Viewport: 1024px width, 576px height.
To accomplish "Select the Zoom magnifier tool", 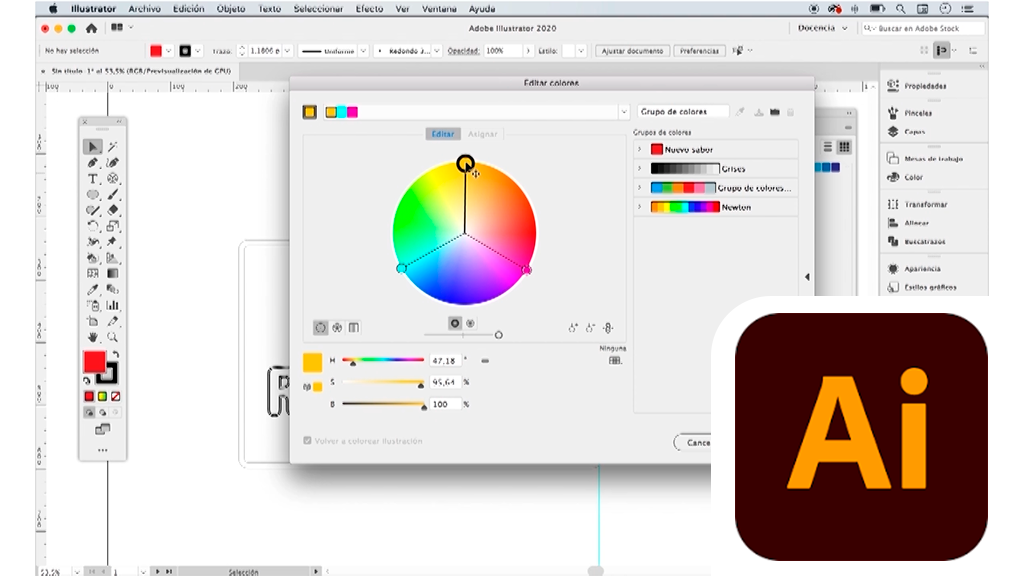I will click(x=113, y=338).
